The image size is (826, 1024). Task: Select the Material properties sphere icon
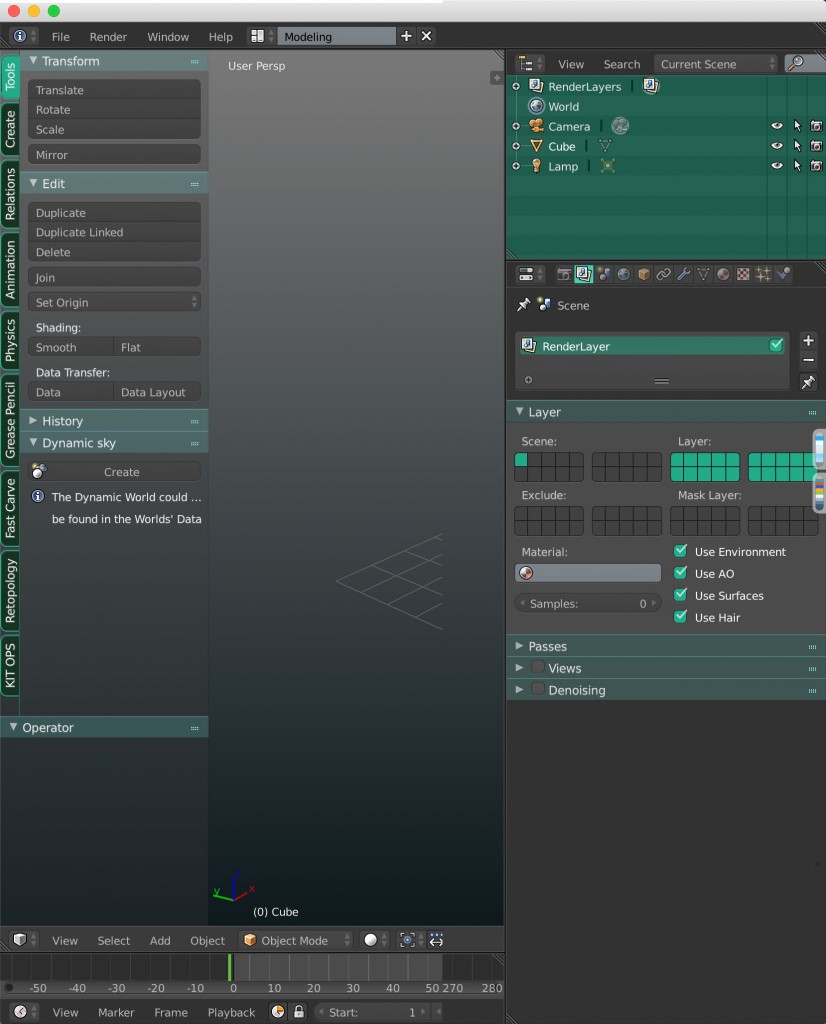point(723,273)
